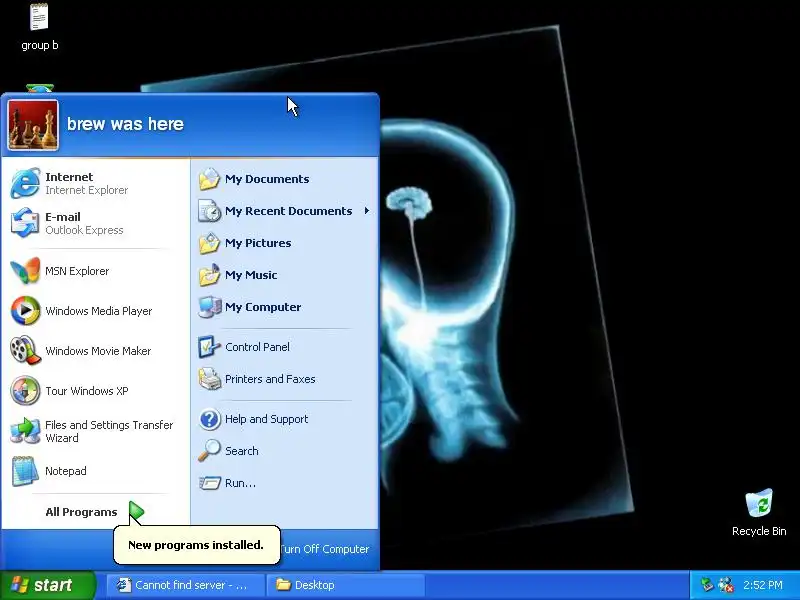Viewport: 800px width, 600px height.
Task: Click the Windows Movie Maker film reel icon
Action: (x=25, y=351)
